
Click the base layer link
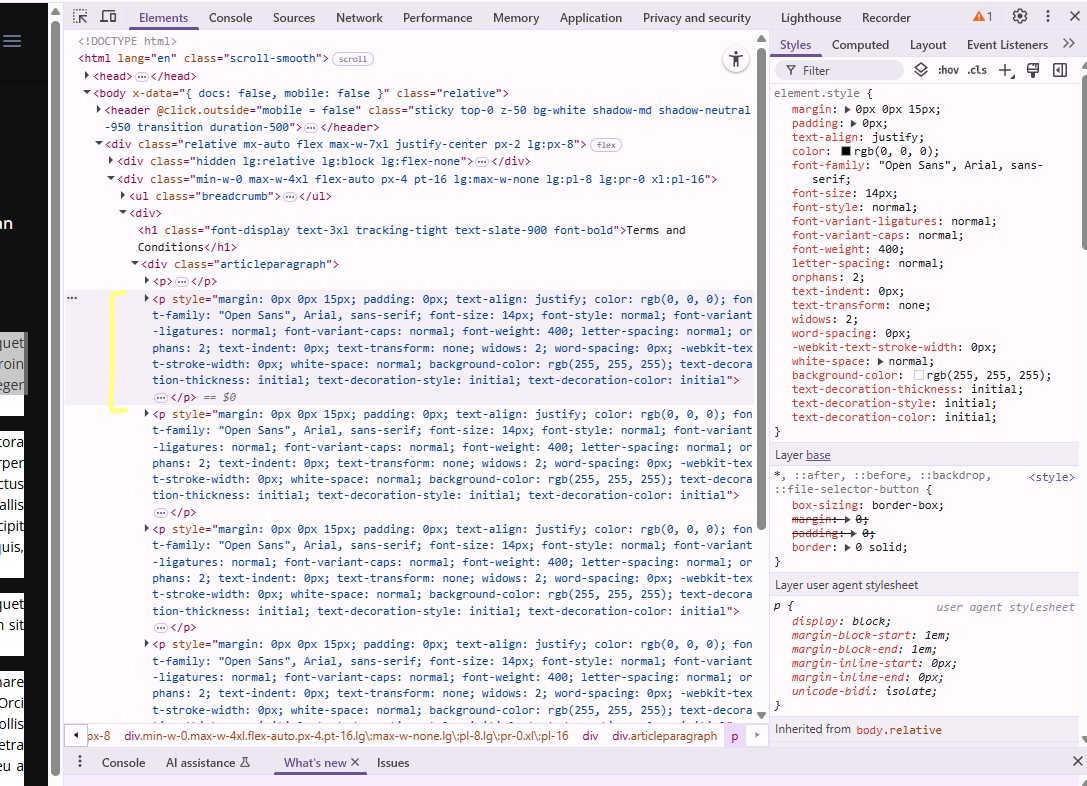click(818, 455)
